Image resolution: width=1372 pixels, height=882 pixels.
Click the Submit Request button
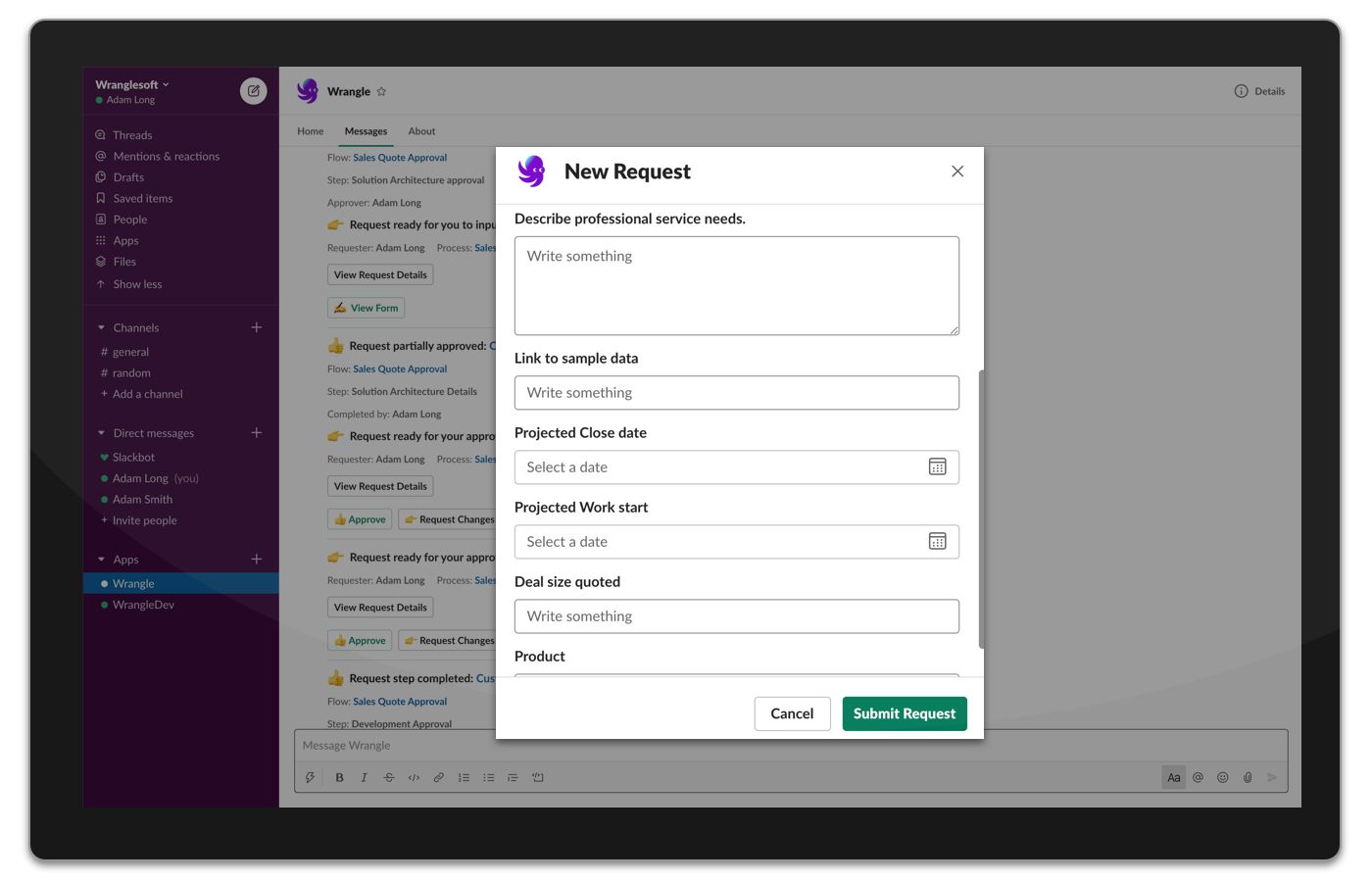[904, 713]
